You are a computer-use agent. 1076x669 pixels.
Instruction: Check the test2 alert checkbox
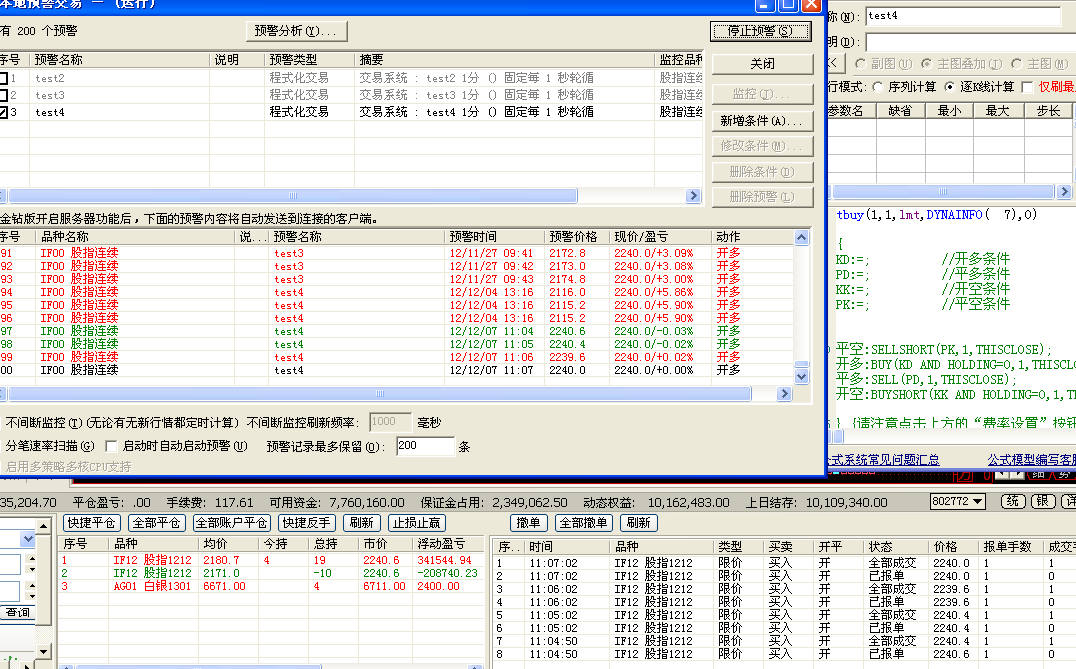click(x=3, y=78)
